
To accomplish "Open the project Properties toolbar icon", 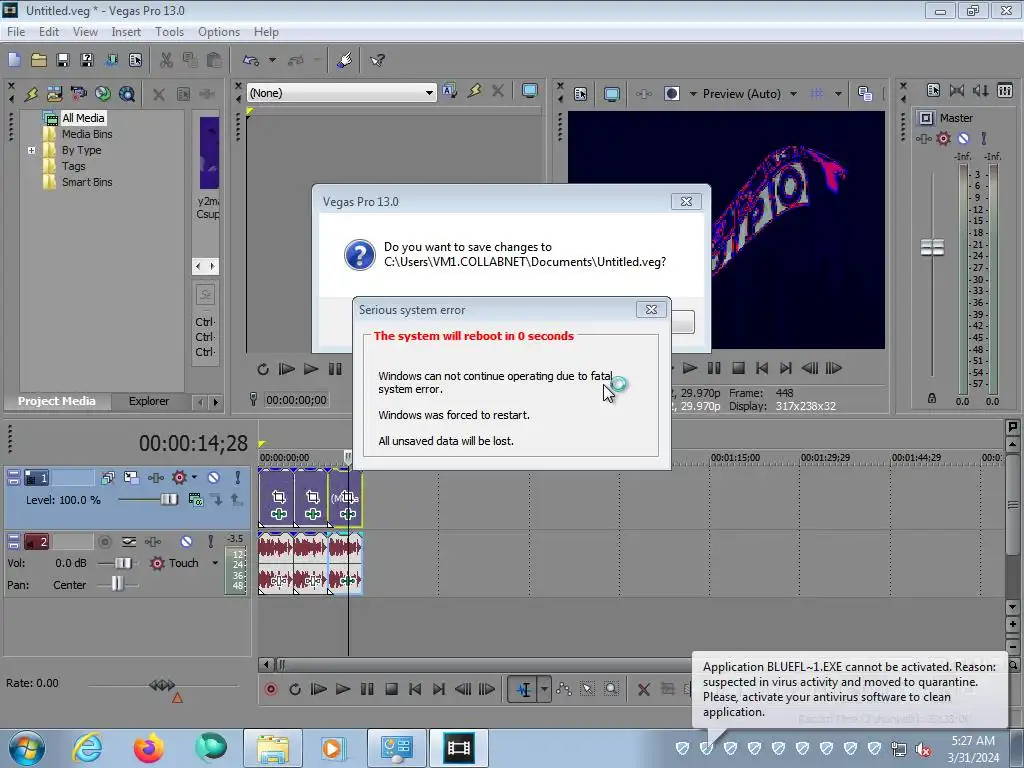I will point(135,60).
